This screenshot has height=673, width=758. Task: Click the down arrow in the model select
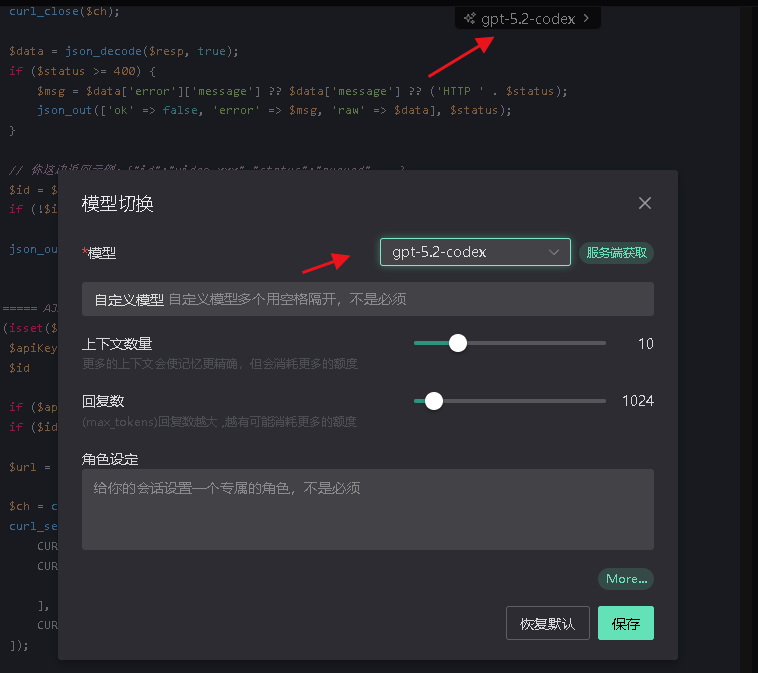coord(554,253)
